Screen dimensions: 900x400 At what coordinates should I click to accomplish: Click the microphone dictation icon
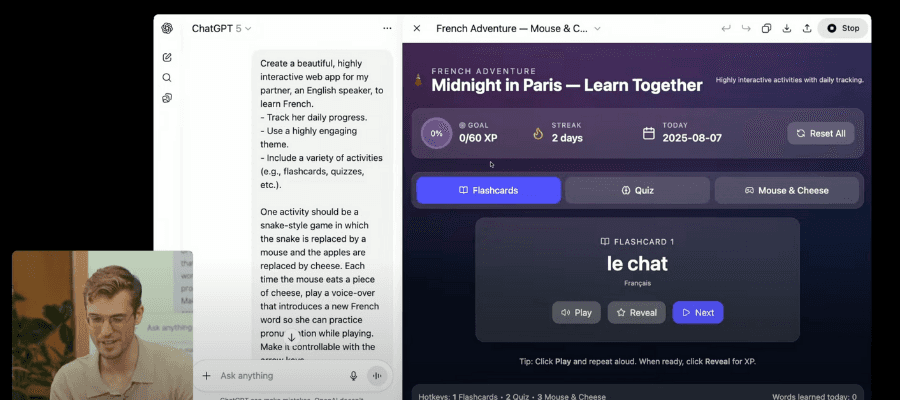click(x=354, y=376)
